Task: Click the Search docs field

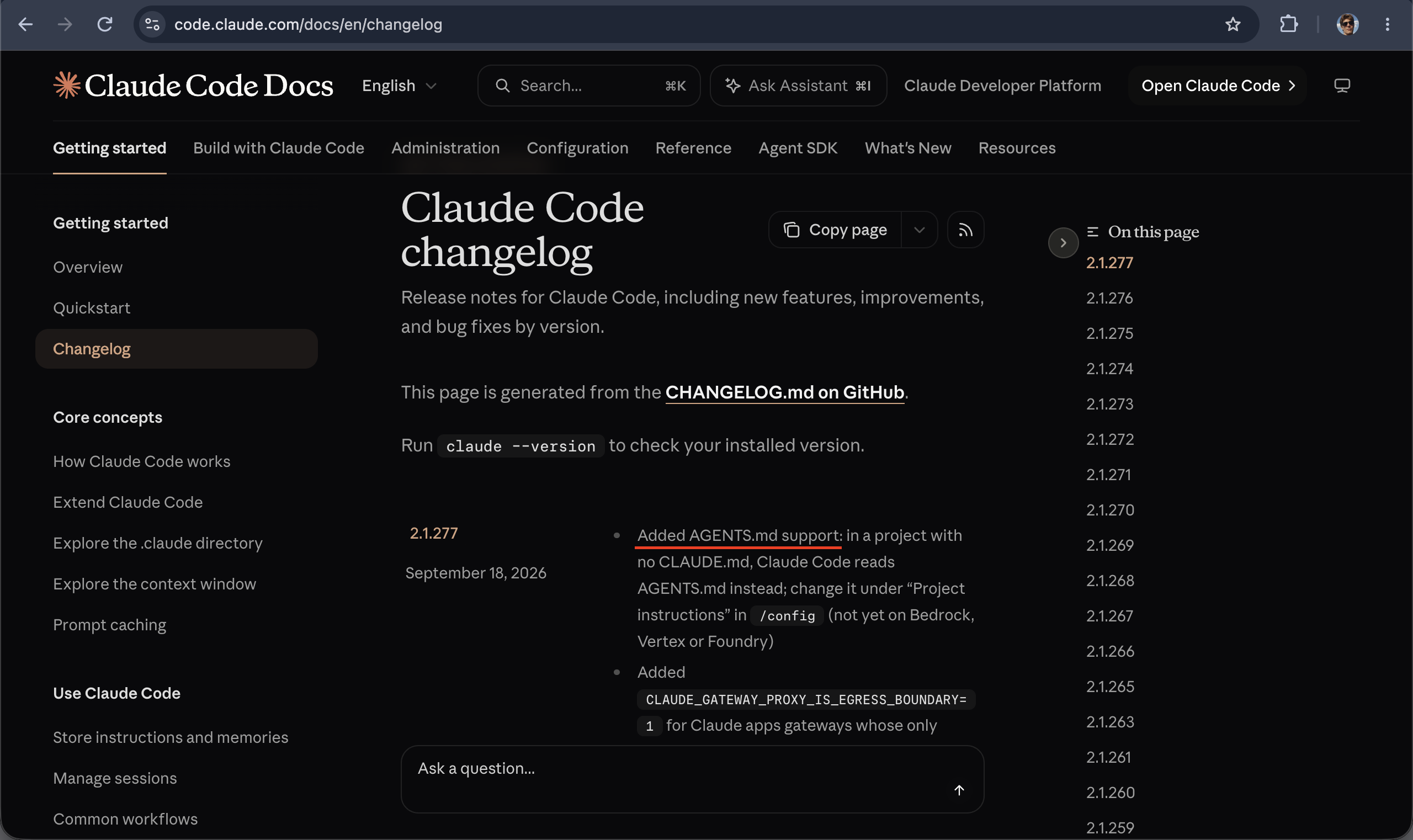Action: [589, 86]
